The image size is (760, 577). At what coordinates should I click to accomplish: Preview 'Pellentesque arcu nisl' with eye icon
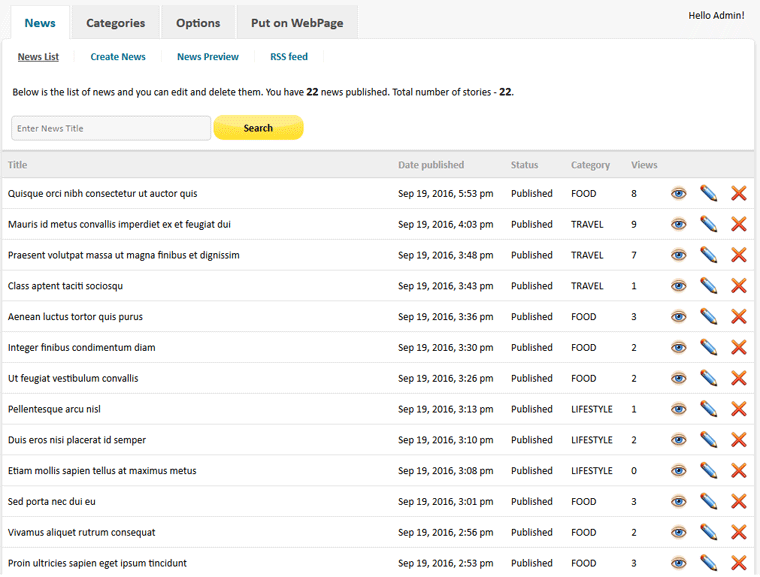click(679, 409)
